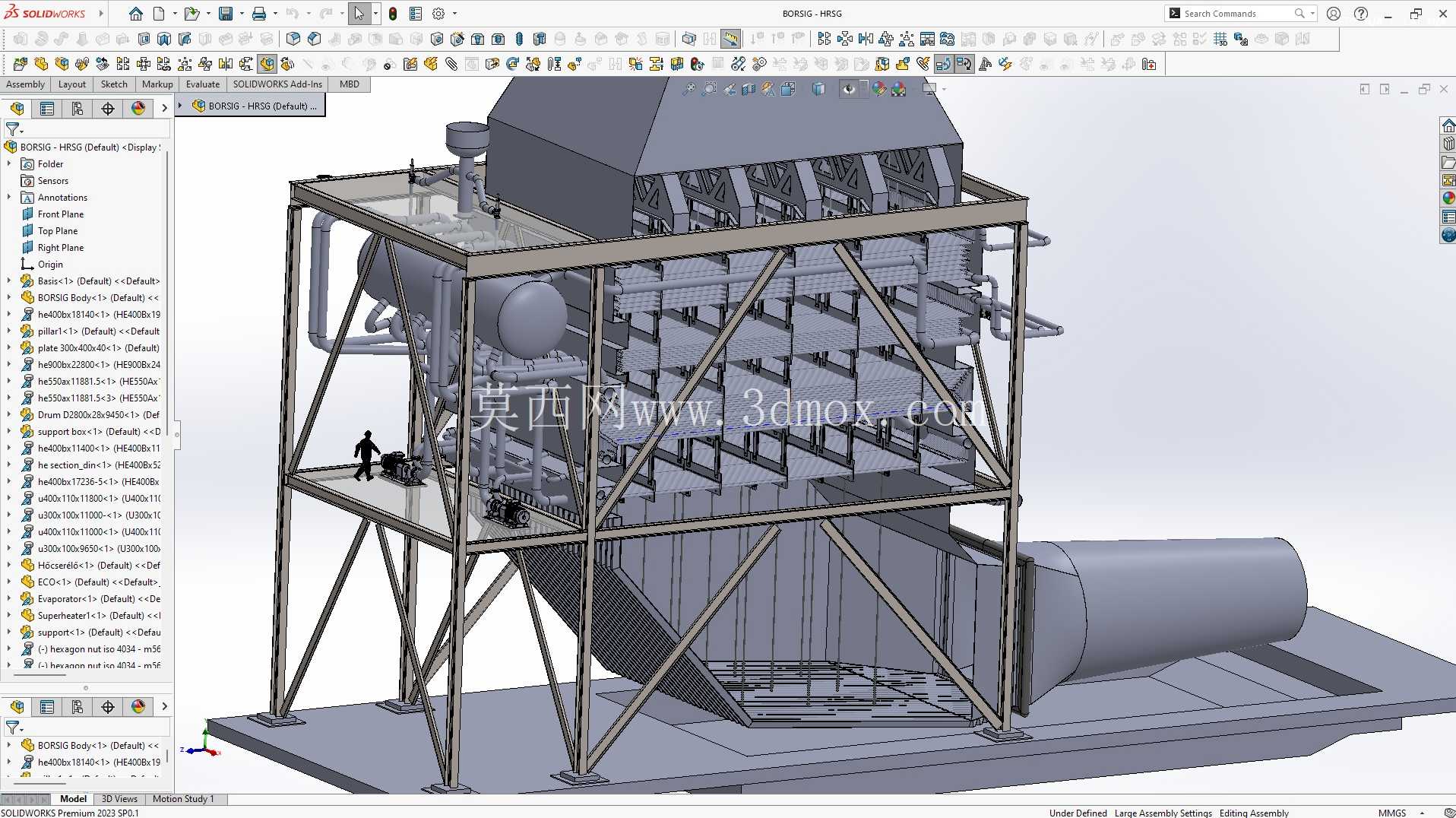
Task: Select the Home icon in the top toolbar
Action: [135, 14]
